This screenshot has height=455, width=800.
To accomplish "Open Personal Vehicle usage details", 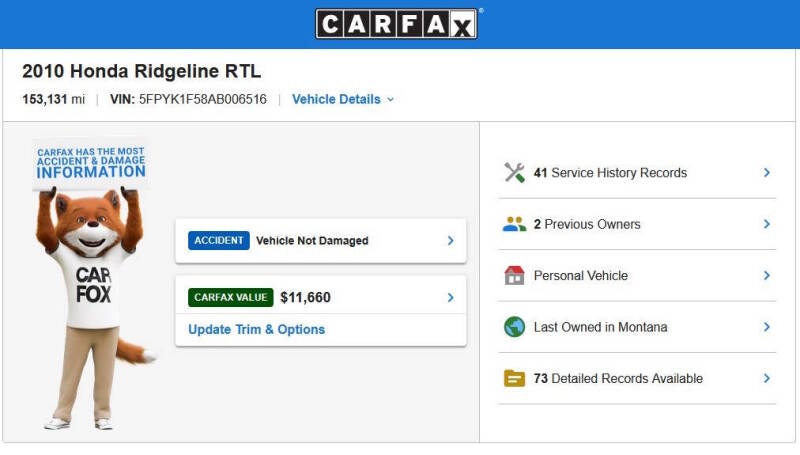I will [637, 275].
